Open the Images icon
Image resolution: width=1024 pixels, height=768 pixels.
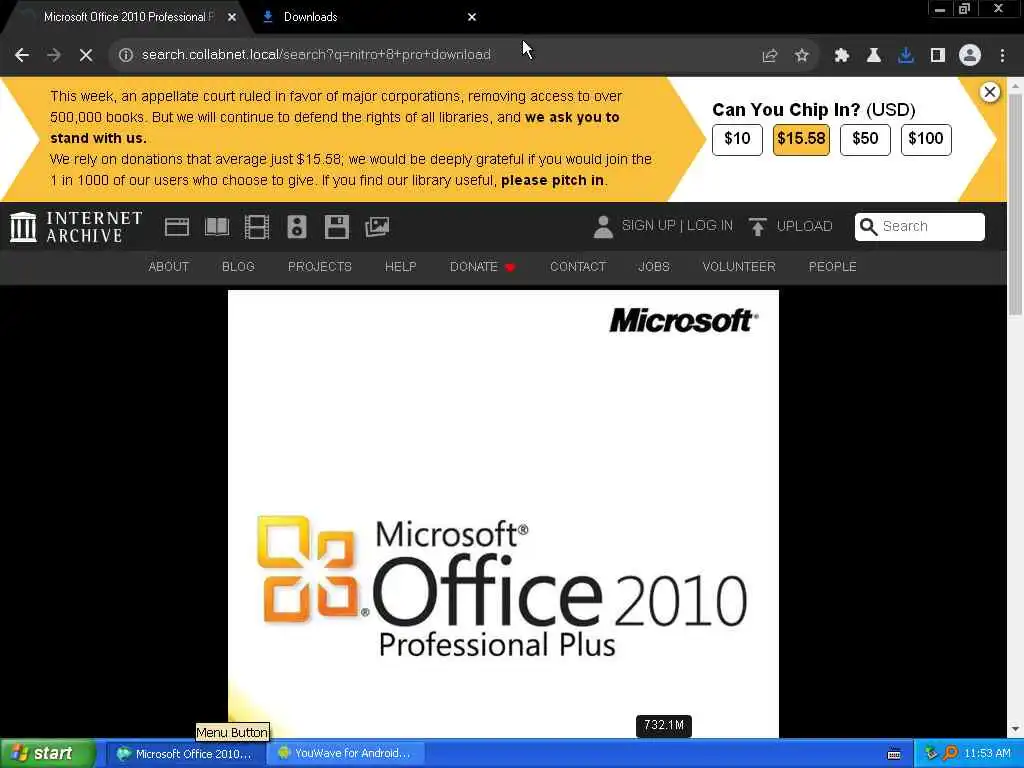point(377,227)
